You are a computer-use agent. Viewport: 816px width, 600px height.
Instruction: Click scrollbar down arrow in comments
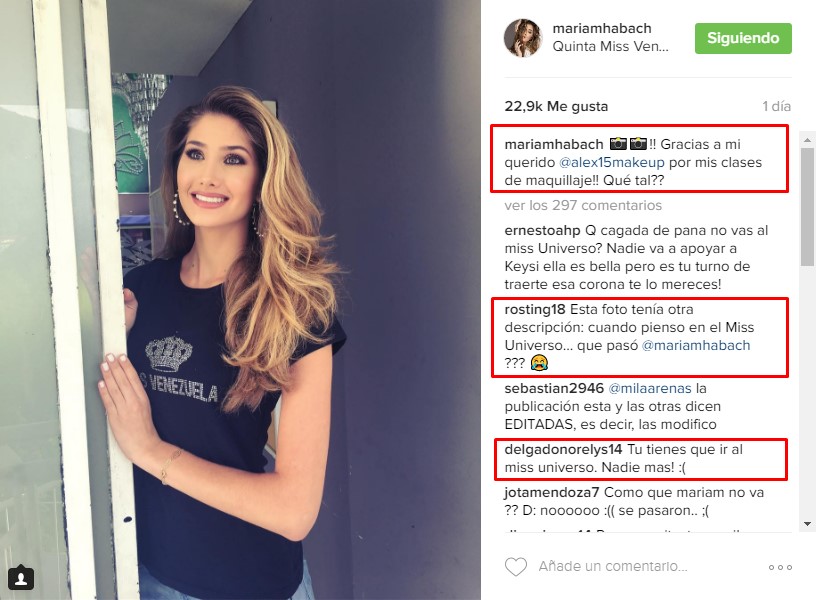pyautogui.click(x=807, y=524)
